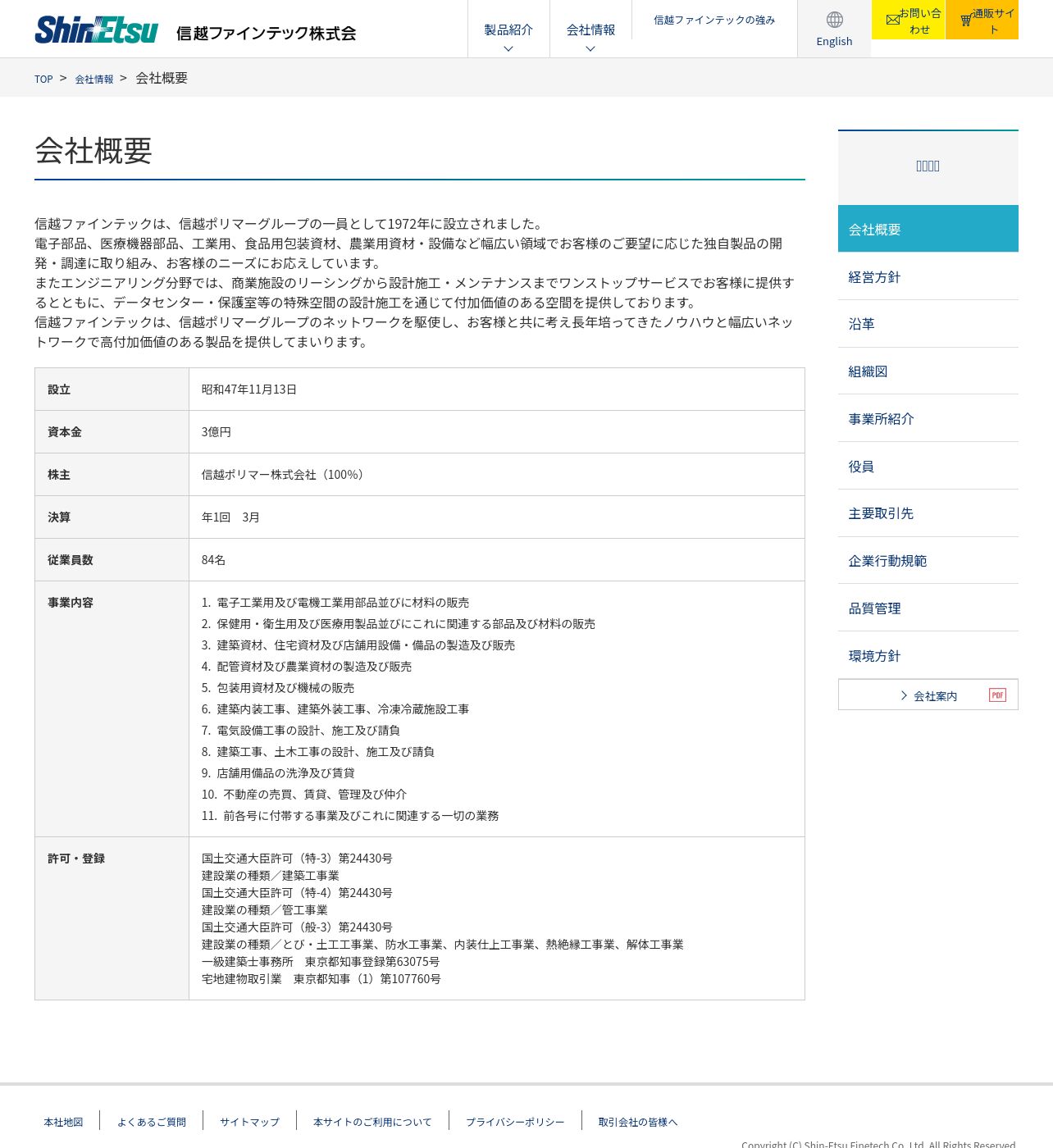Click the globe icon above English

835,20
